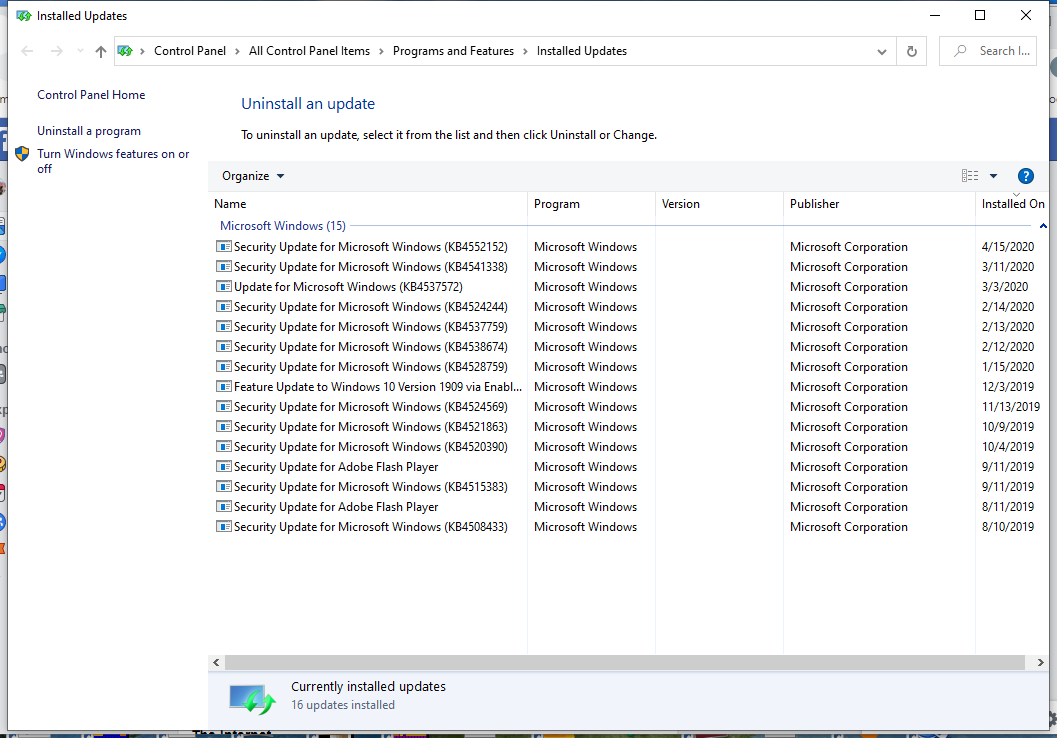
Task: Open the address bar history dropdown
Action: click(881, 52)
